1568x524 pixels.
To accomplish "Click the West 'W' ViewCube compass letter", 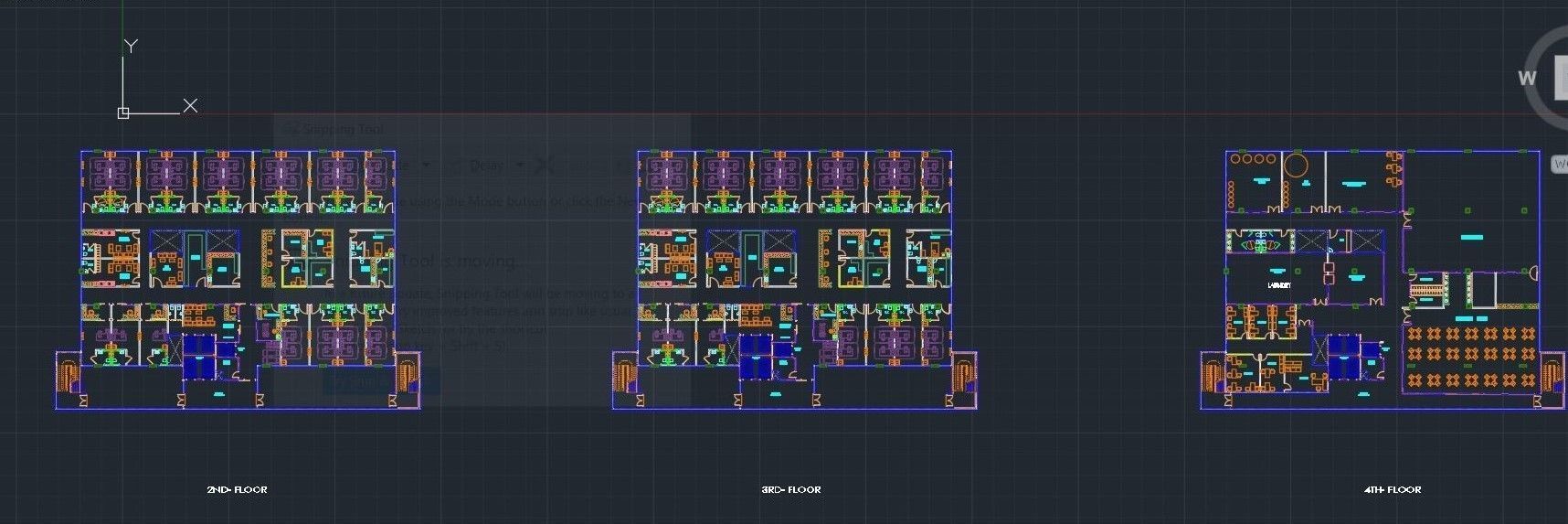I will click(1527, 78).
